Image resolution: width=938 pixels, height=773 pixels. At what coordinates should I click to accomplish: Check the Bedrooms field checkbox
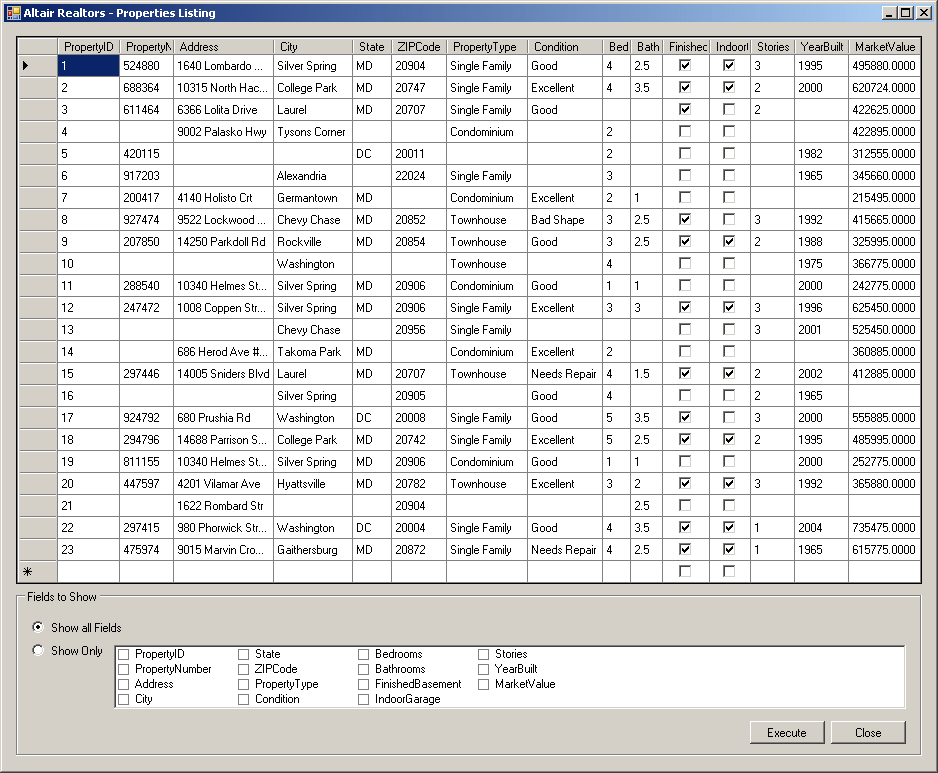364,654
